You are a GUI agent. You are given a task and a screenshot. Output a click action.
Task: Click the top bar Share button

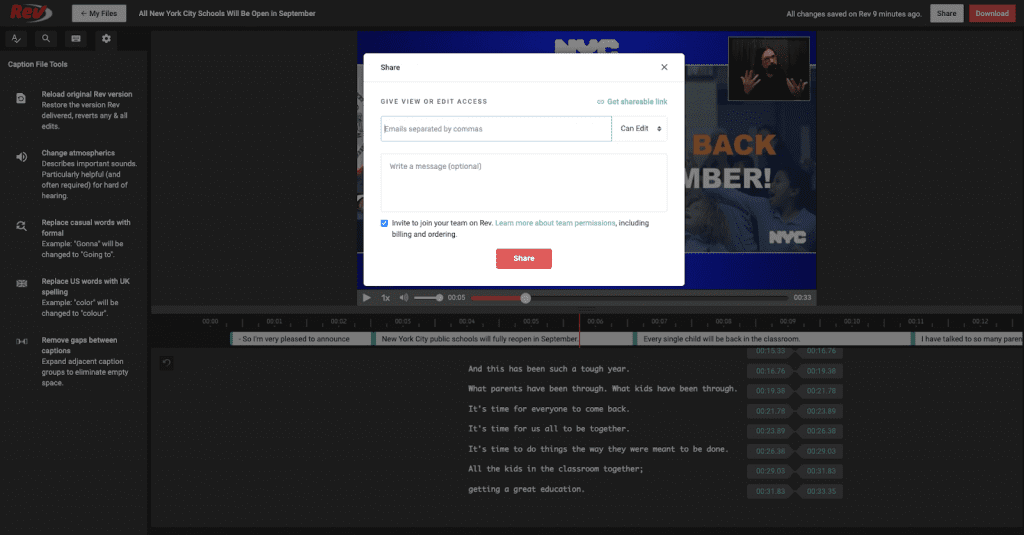click(946, 13)
